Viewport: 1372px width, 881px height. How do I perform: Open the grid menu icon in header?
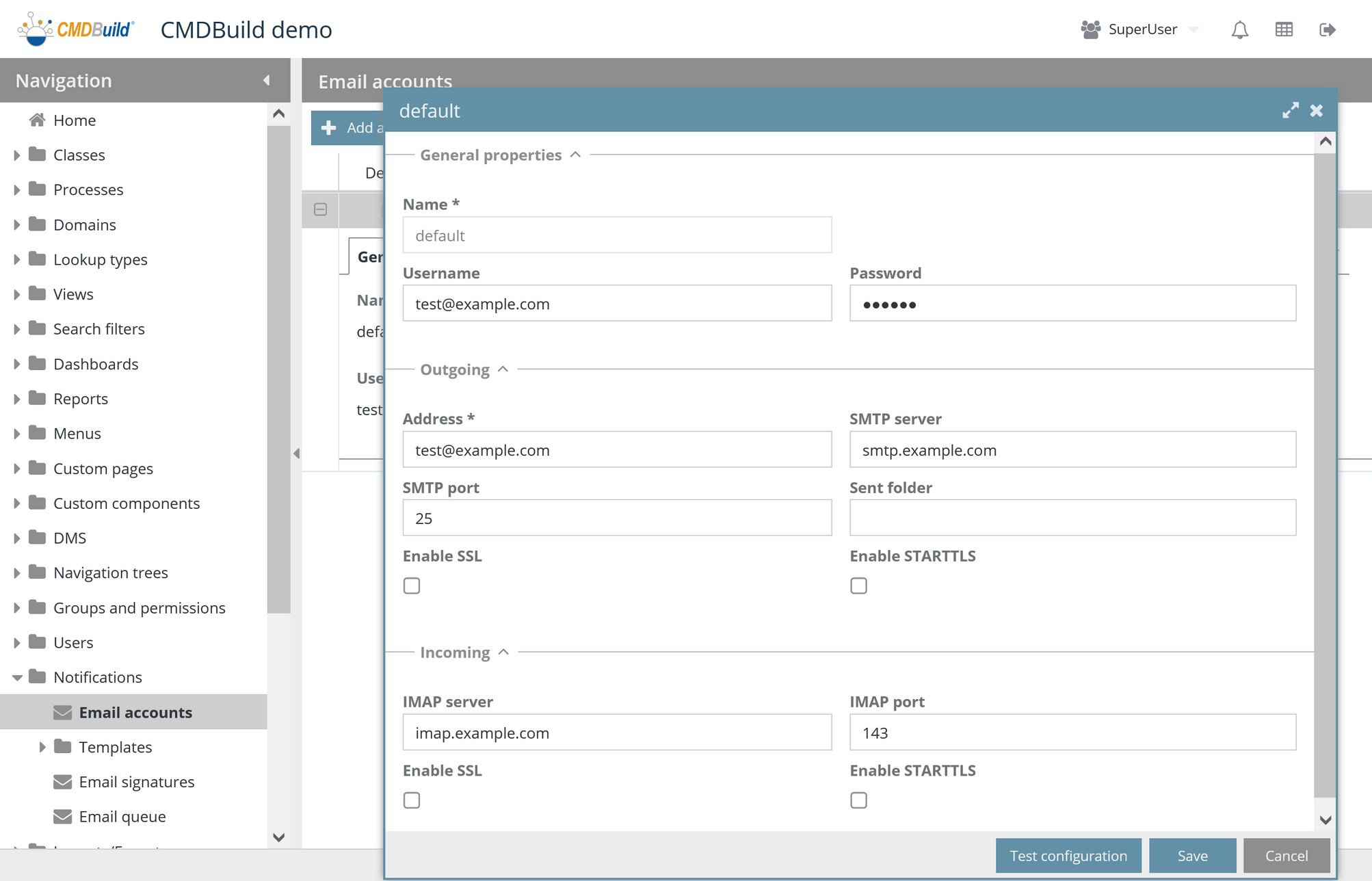click(x=1284, y=29)
